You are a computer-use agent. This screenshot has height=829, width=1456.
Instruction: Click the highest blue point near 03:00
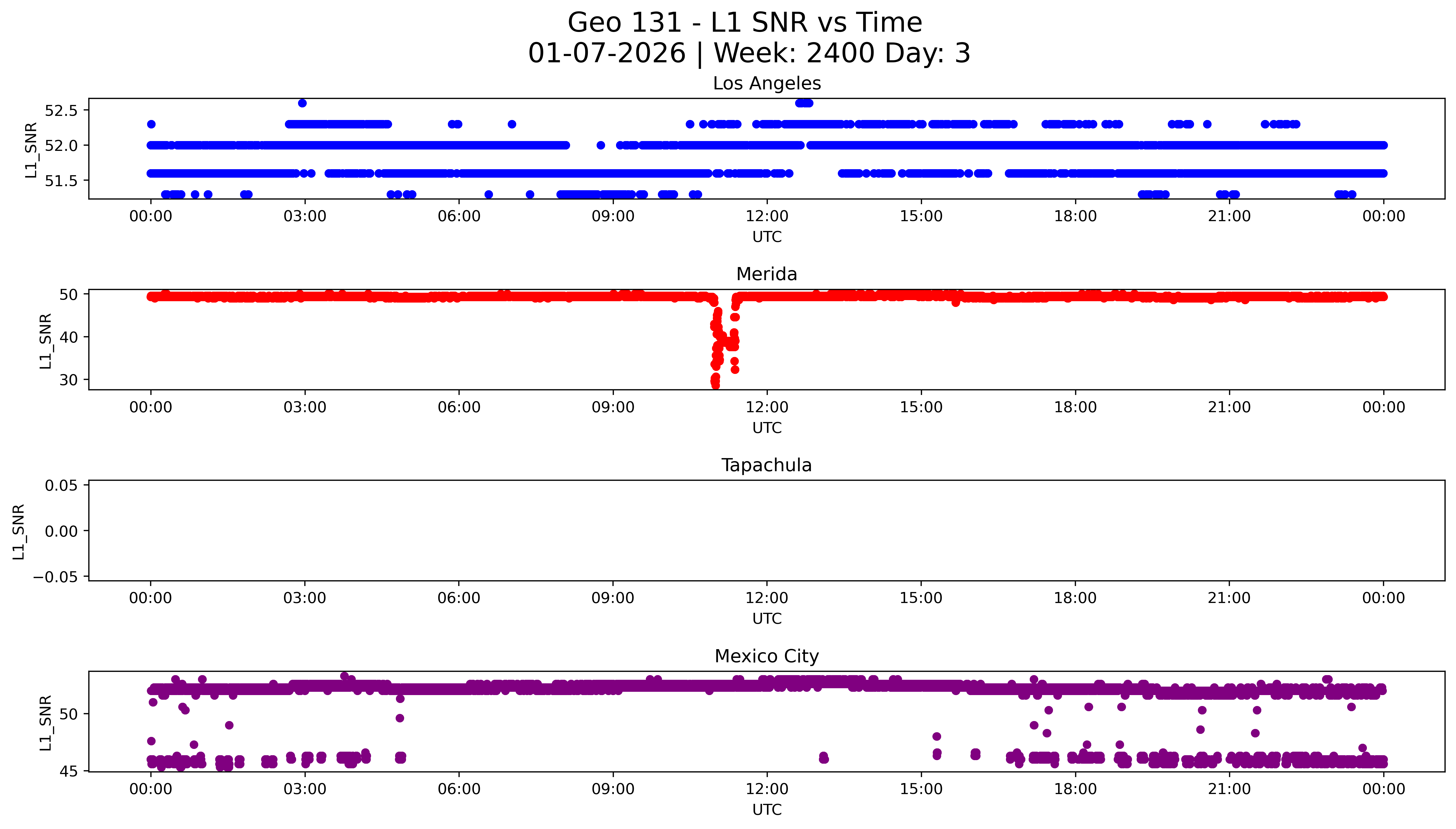click(302, 103)
